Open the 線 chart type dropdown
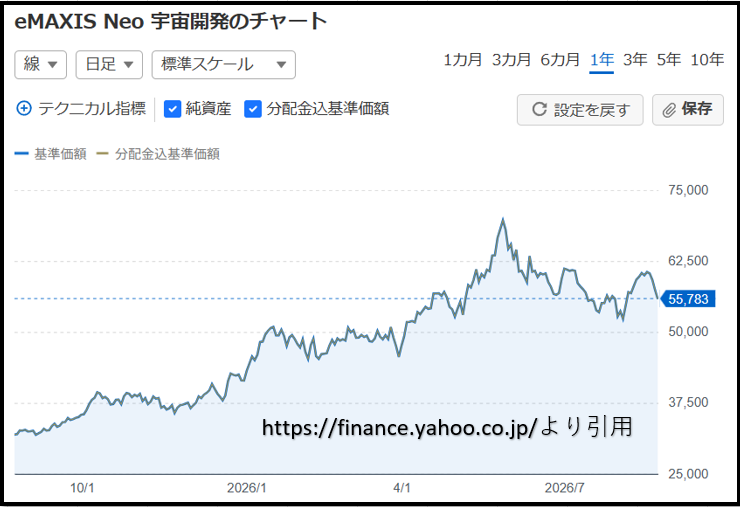 41,64
